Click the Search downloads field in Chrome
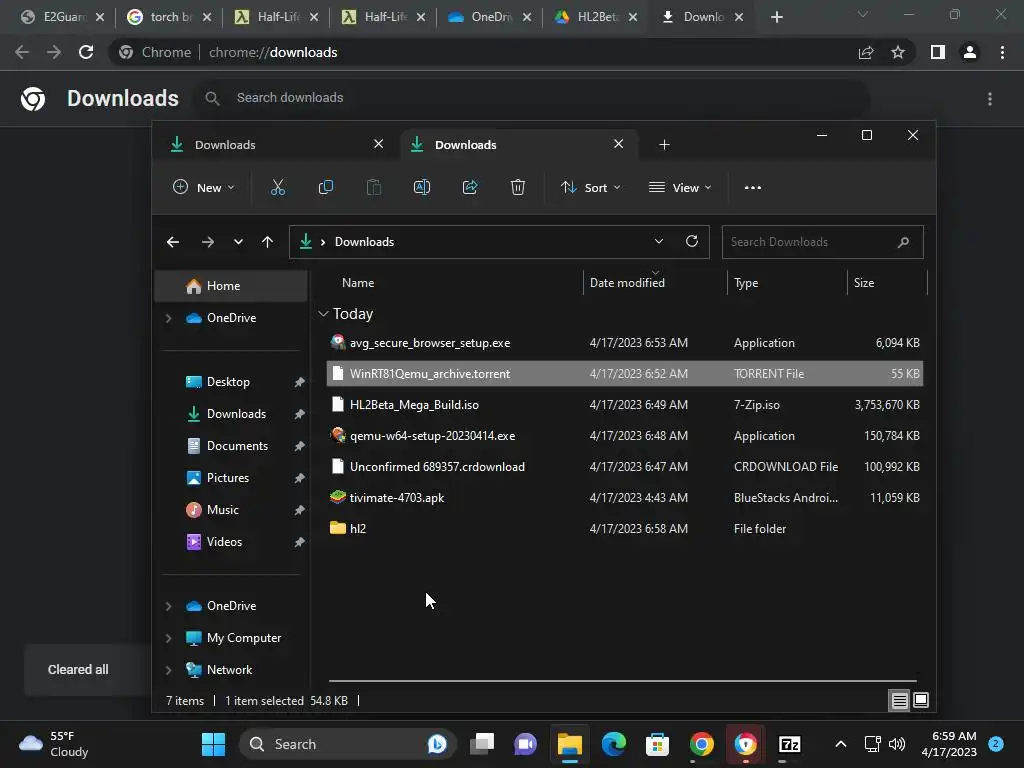Viewport: 1024px width, 768px height. (532, 98)
